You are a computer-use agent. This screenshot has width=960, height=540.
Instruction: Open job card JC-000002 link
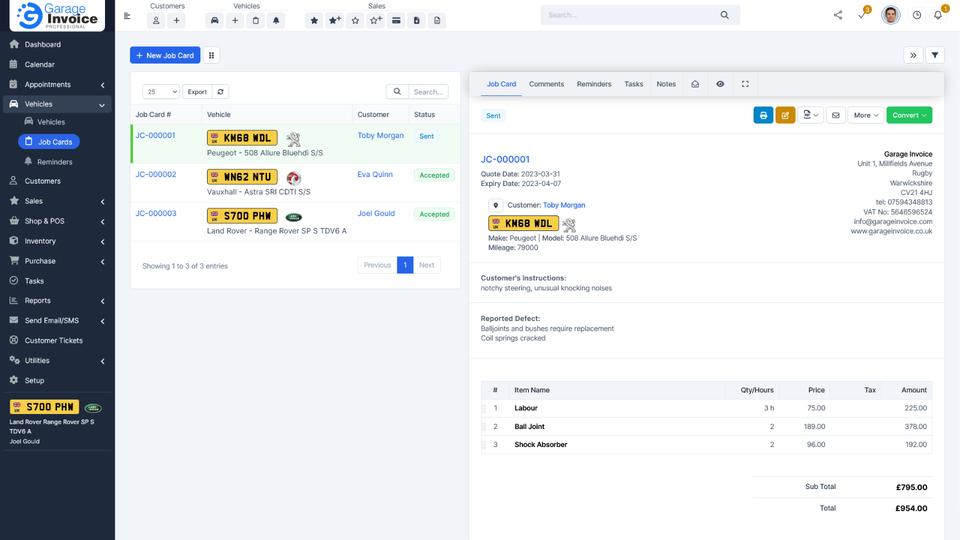[x=156, y=175]
